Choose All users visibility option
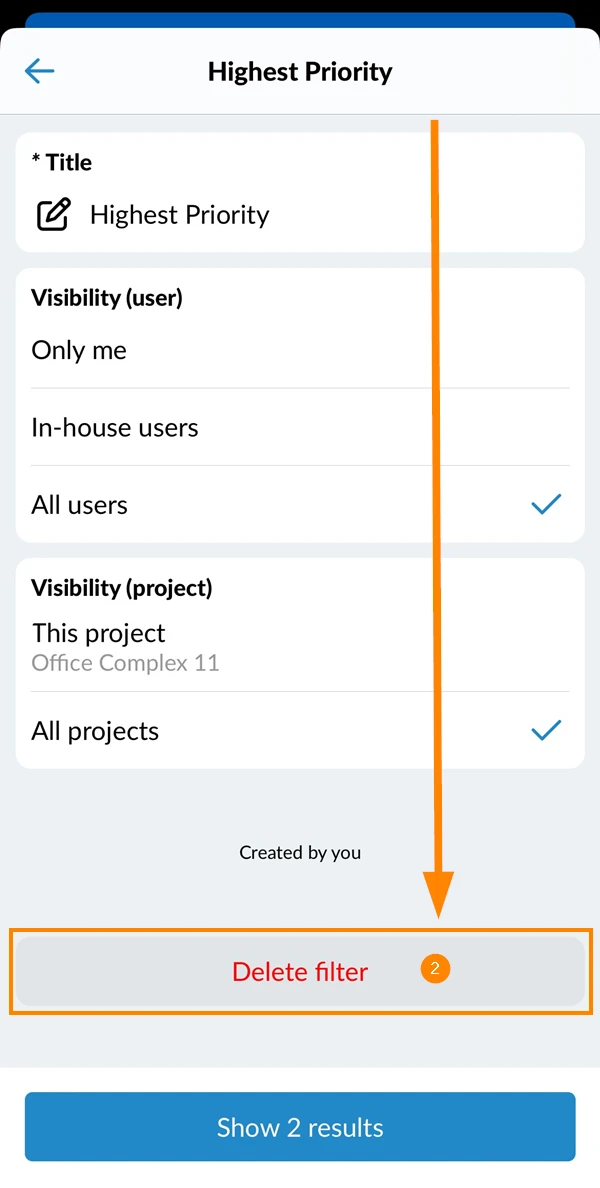Image resolution: width=600 pixels, height=1188 pixels. click(x=300, y=505)
